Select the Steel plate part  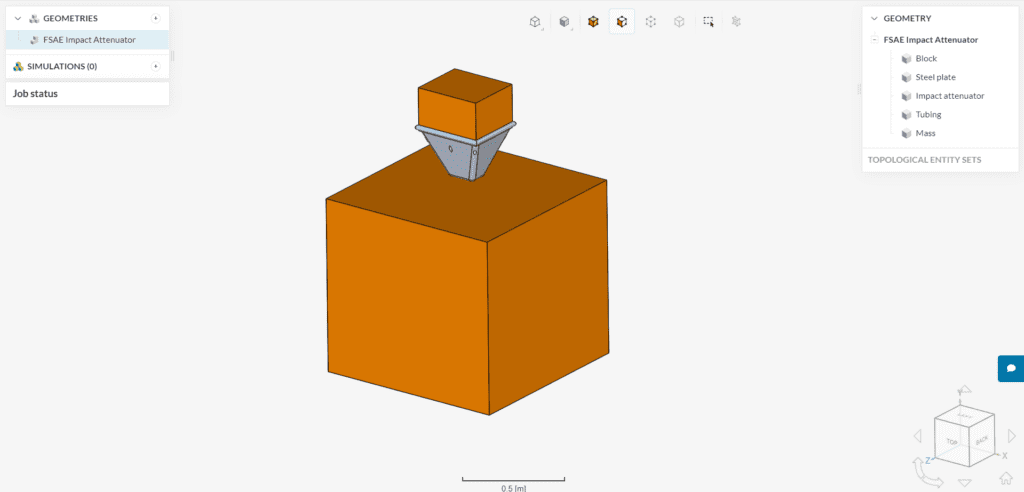tap(937, 77)
